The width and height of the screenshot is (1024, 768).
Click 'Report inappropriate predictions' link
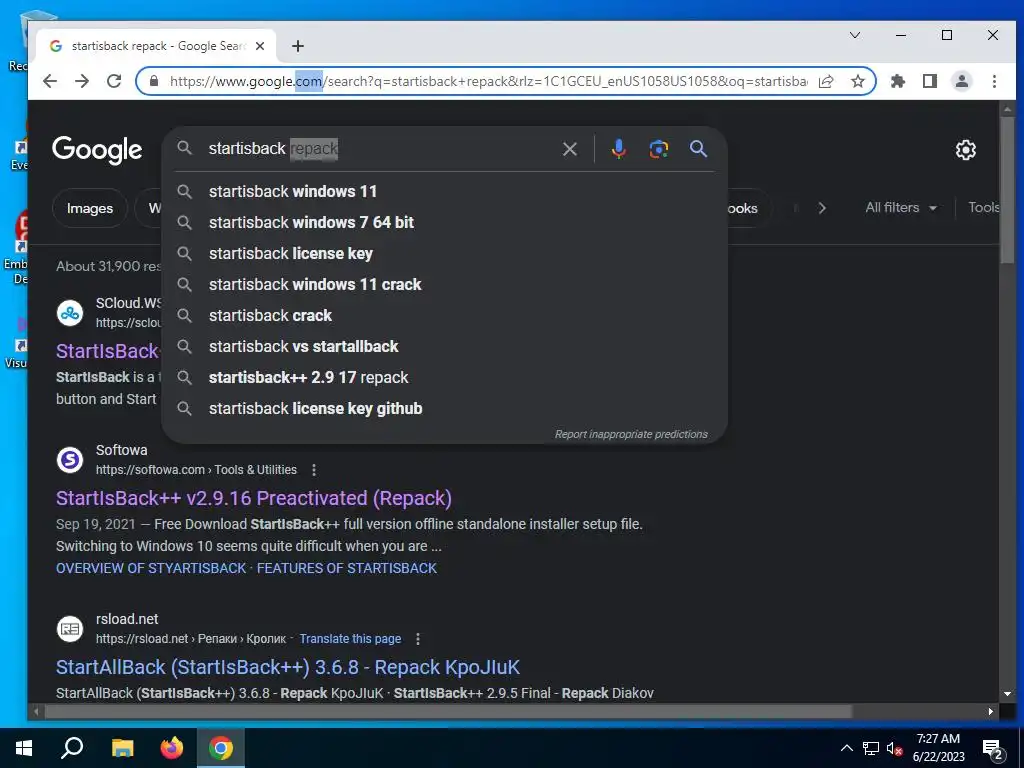pyautogui.click(x=631, y=434)
